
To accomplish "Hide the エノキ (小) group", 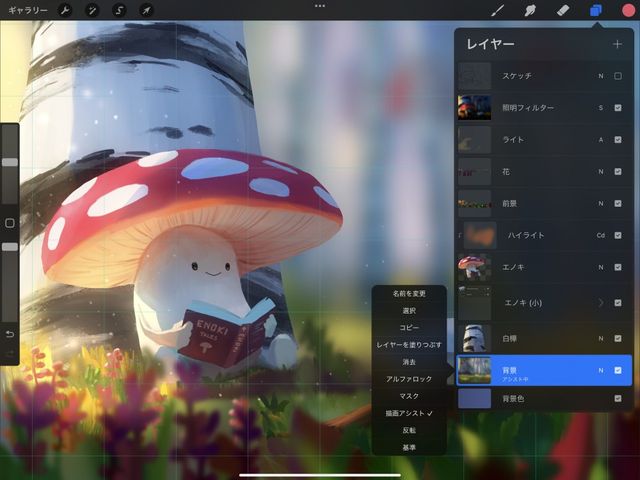I will [618, 303].
